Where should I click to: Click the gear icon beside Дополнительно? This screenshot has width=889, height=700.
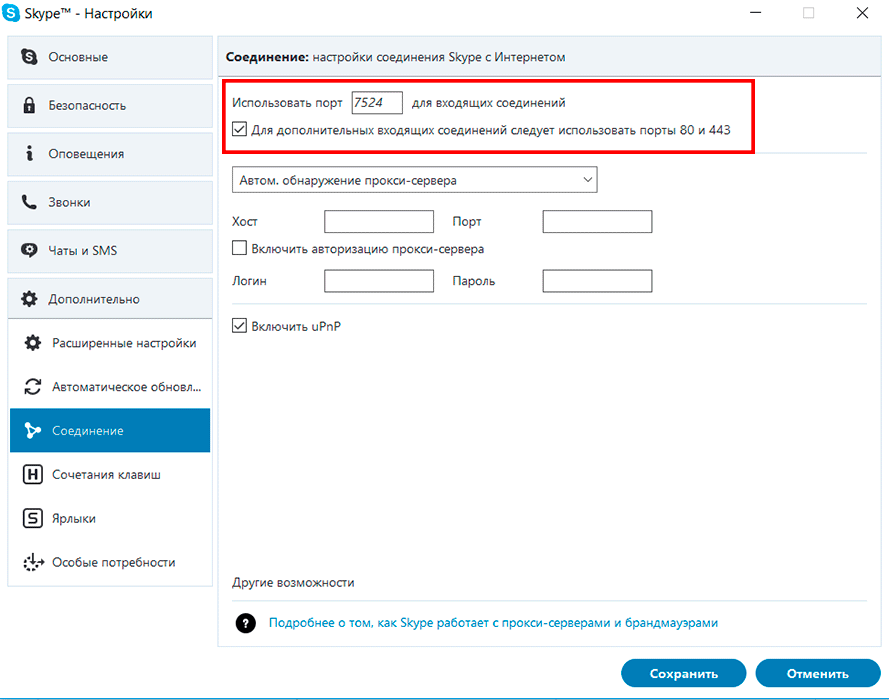[x=29, y=299]
